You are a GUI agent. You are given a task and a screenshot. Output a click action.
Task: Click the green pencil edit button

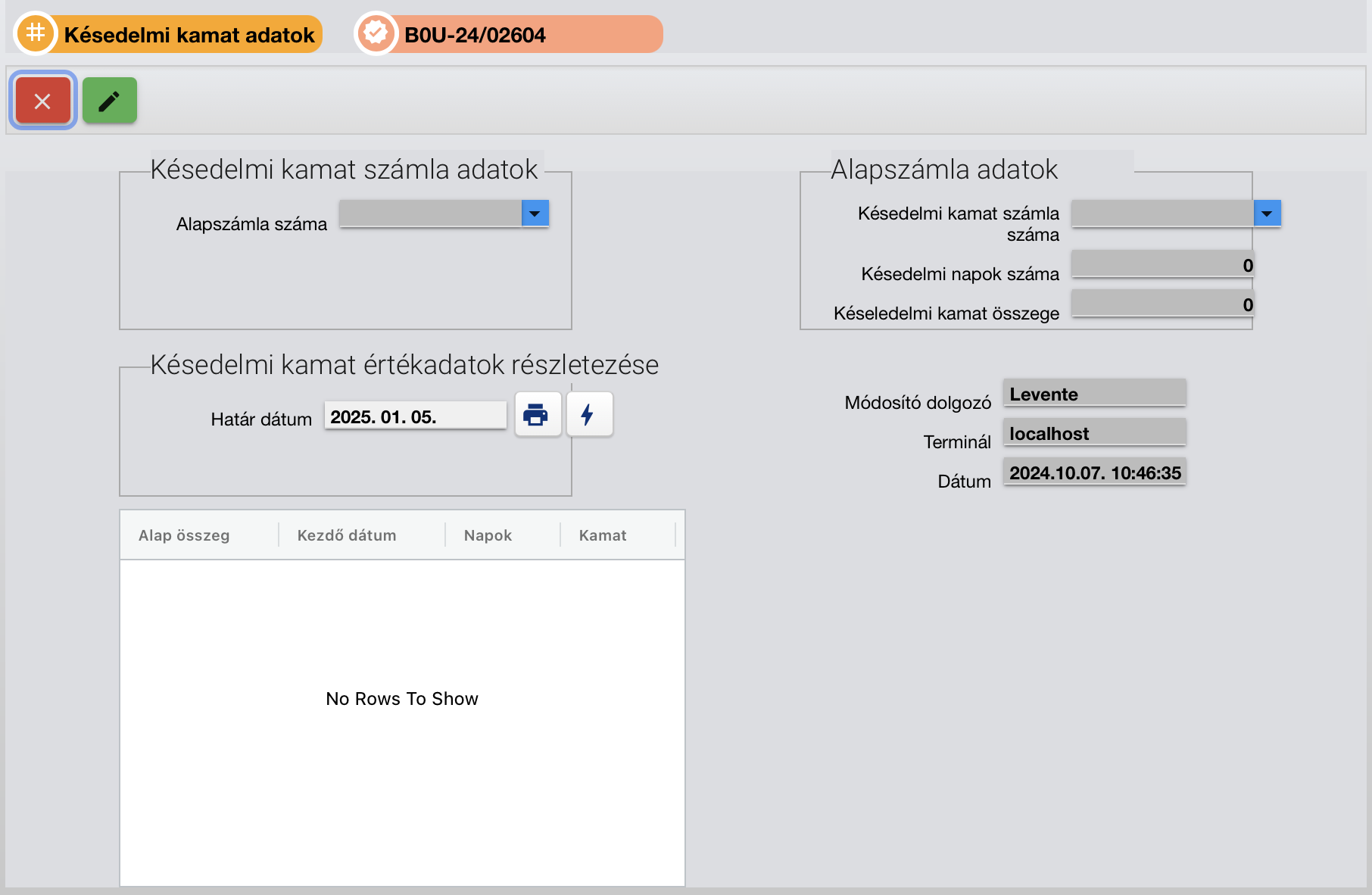[110, 101]
